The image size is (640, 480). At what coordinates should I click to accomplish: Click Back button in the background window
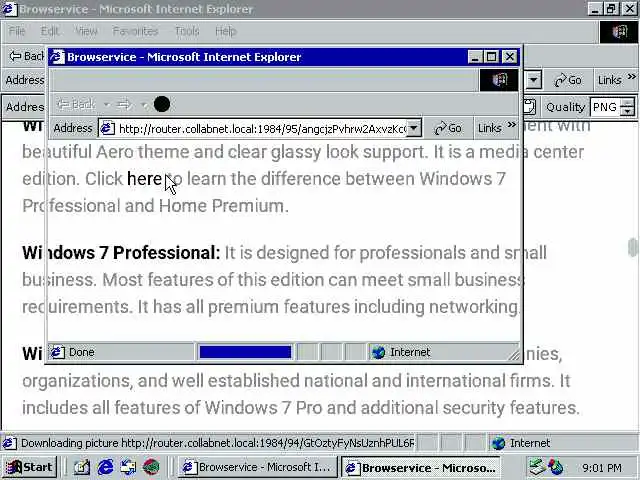click(25, 56)
